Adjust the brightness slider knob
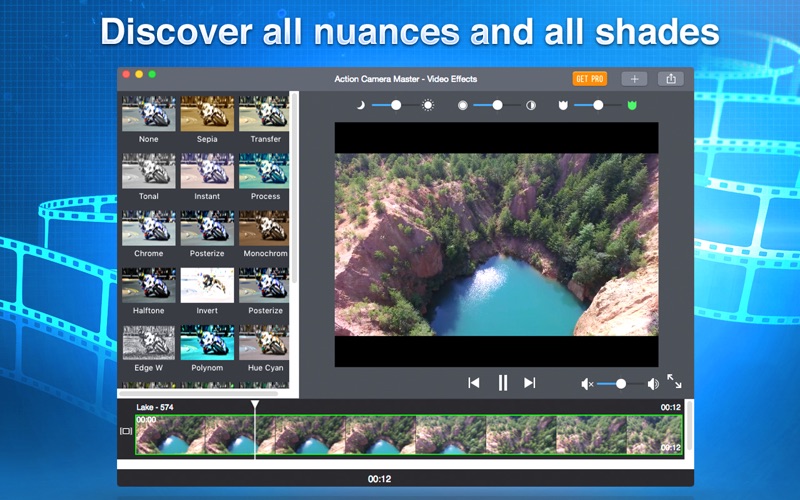Viewport: 800px width, 500px height. (395, 105)
